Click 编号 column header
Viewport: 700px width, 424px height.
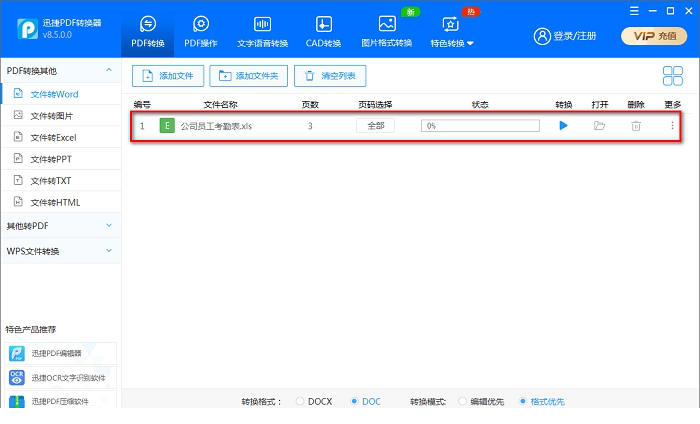click(142, 104)
